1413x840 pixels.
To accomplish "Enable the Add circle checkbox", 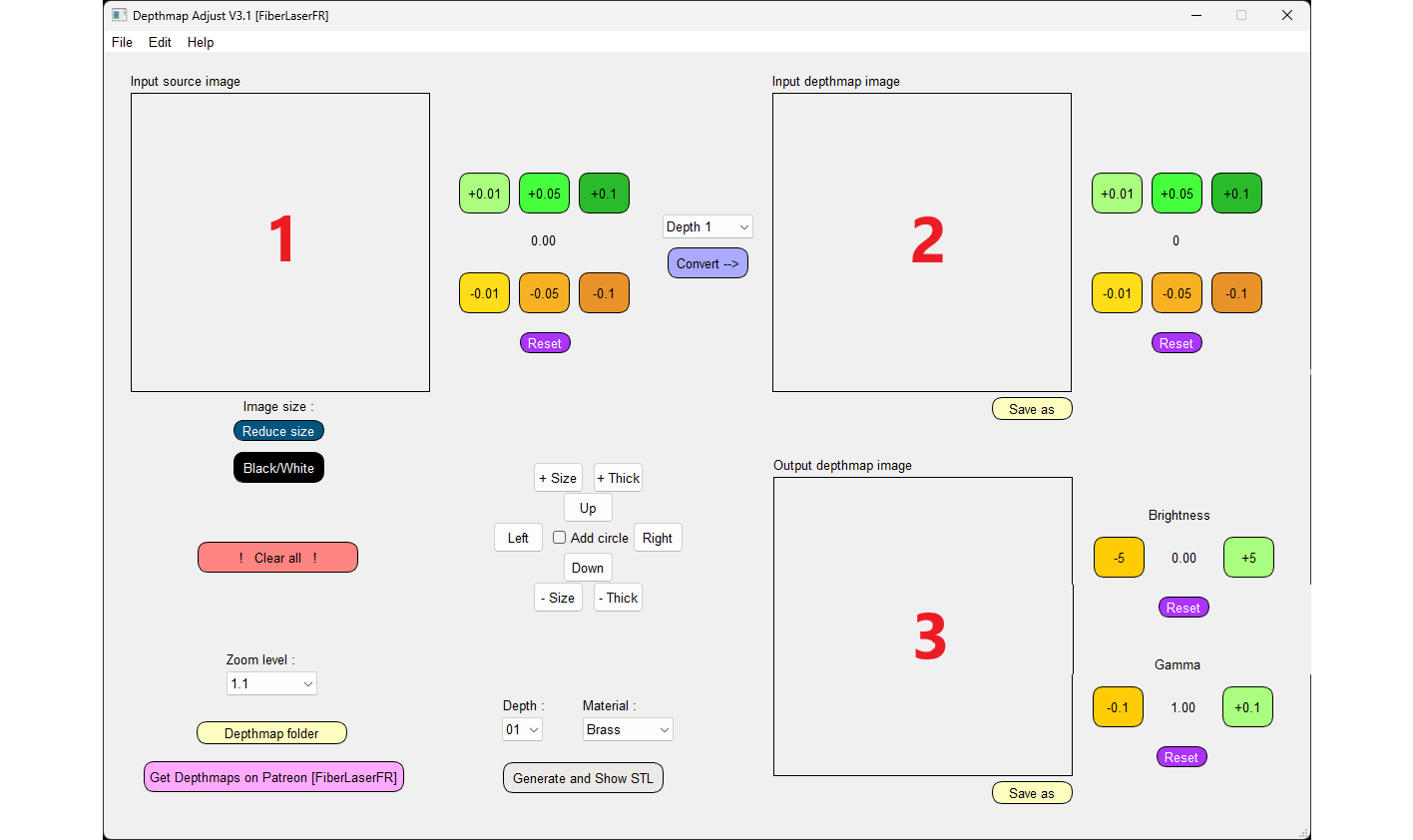I will (x=560, y=537).
